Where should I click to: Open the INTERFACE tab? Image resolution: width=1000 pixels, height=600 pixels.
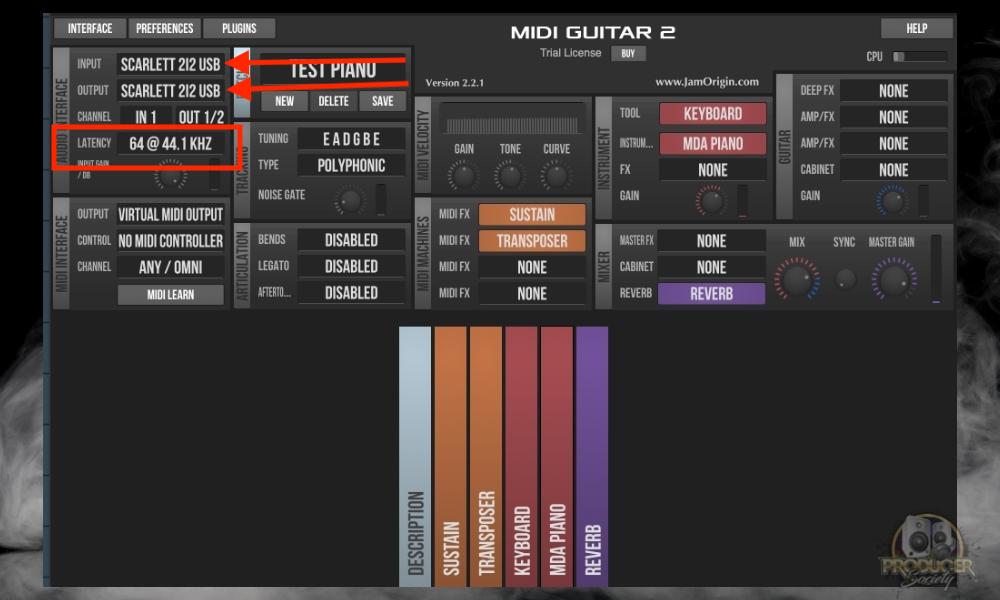tap(90, 29)
